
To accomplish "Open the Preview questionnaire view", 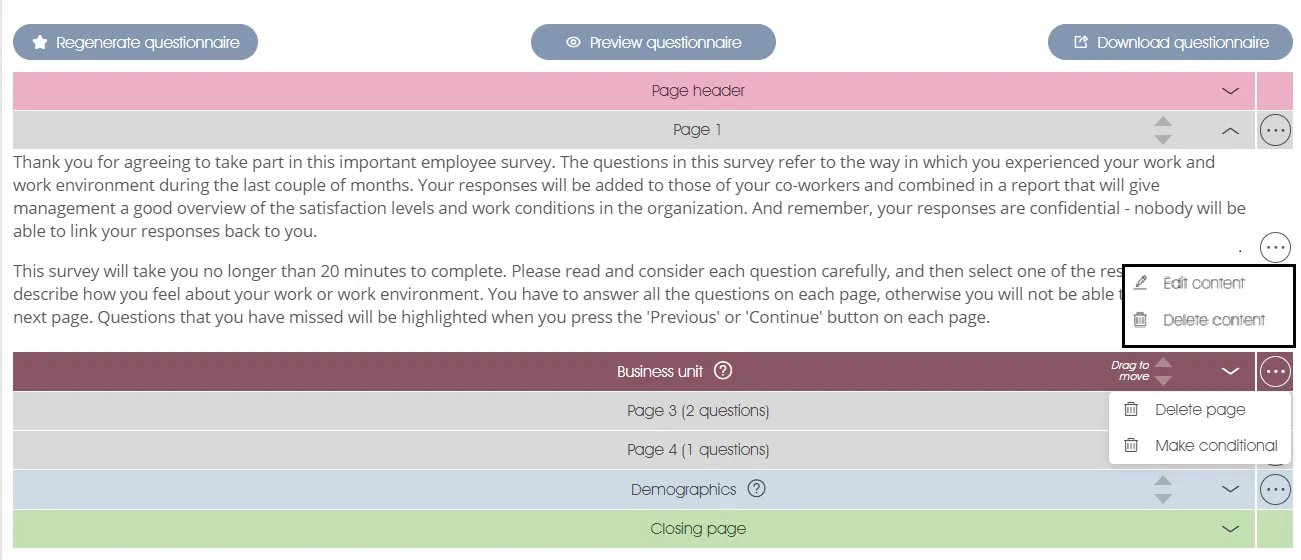I will point(653,43).
